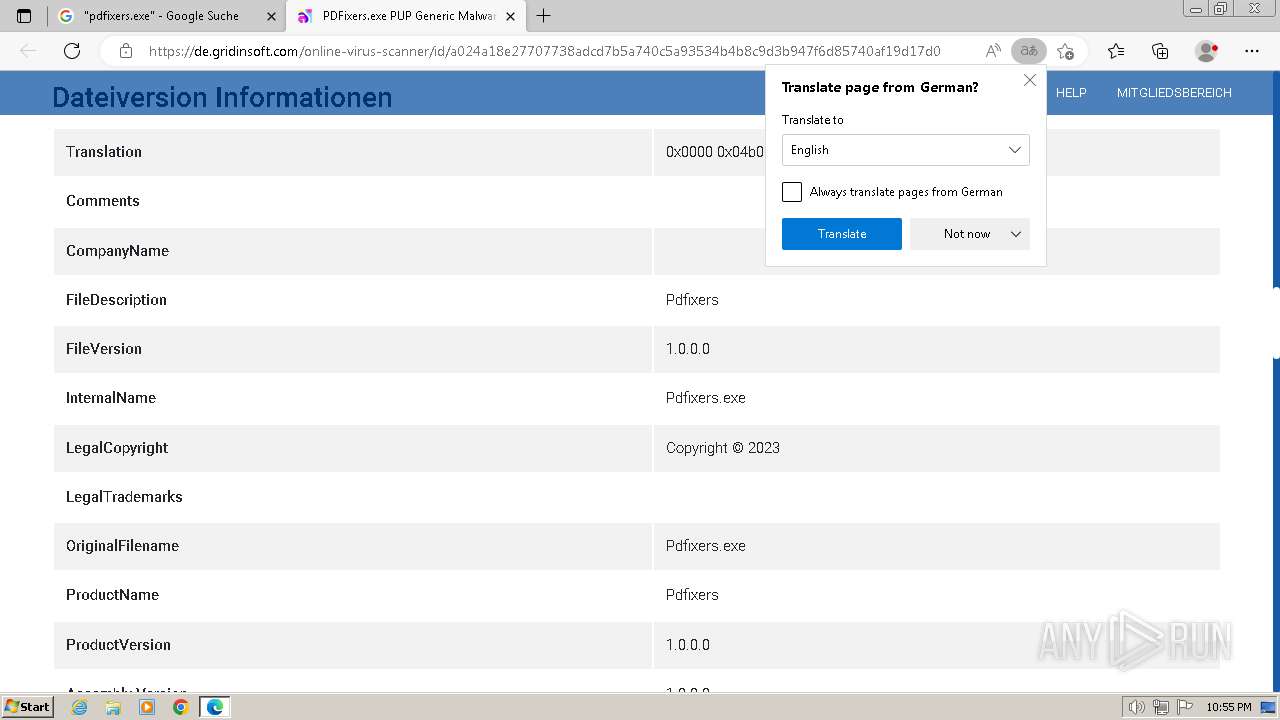Viewport: 1280px width, 720px height.
Task: Click ProductName value Pdfixers
Action: coord(692,595)
